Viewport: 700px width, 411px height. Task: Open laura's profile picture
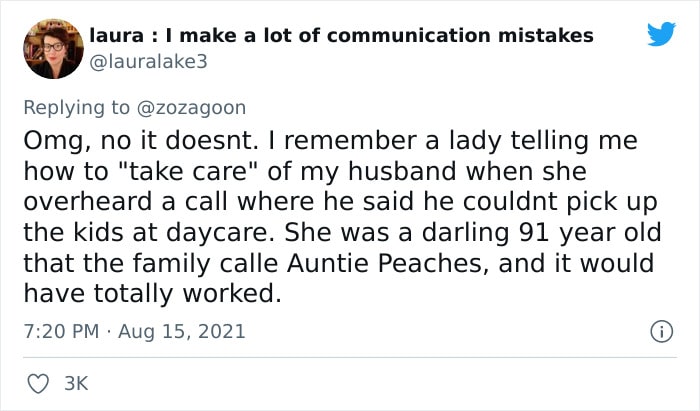pyautogui.click(x=53, y=49)
